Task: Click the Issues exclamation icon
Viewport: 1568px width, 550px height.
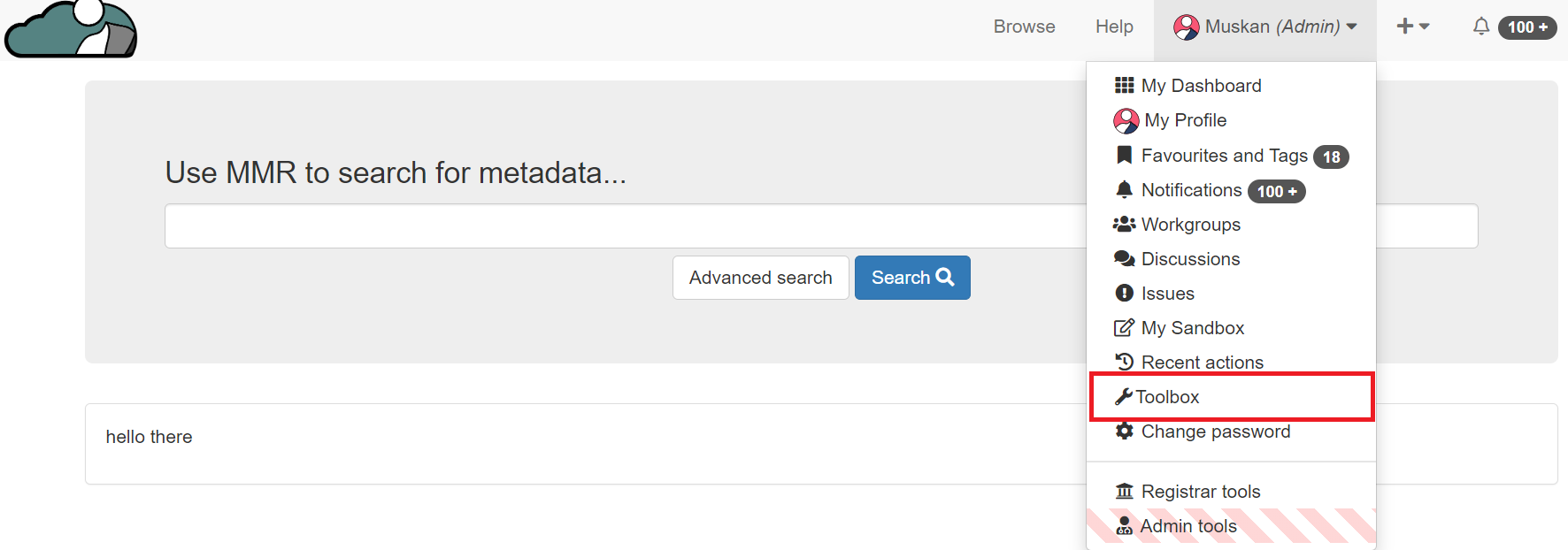Action: pyautogui.click(x=1124, y=294)
